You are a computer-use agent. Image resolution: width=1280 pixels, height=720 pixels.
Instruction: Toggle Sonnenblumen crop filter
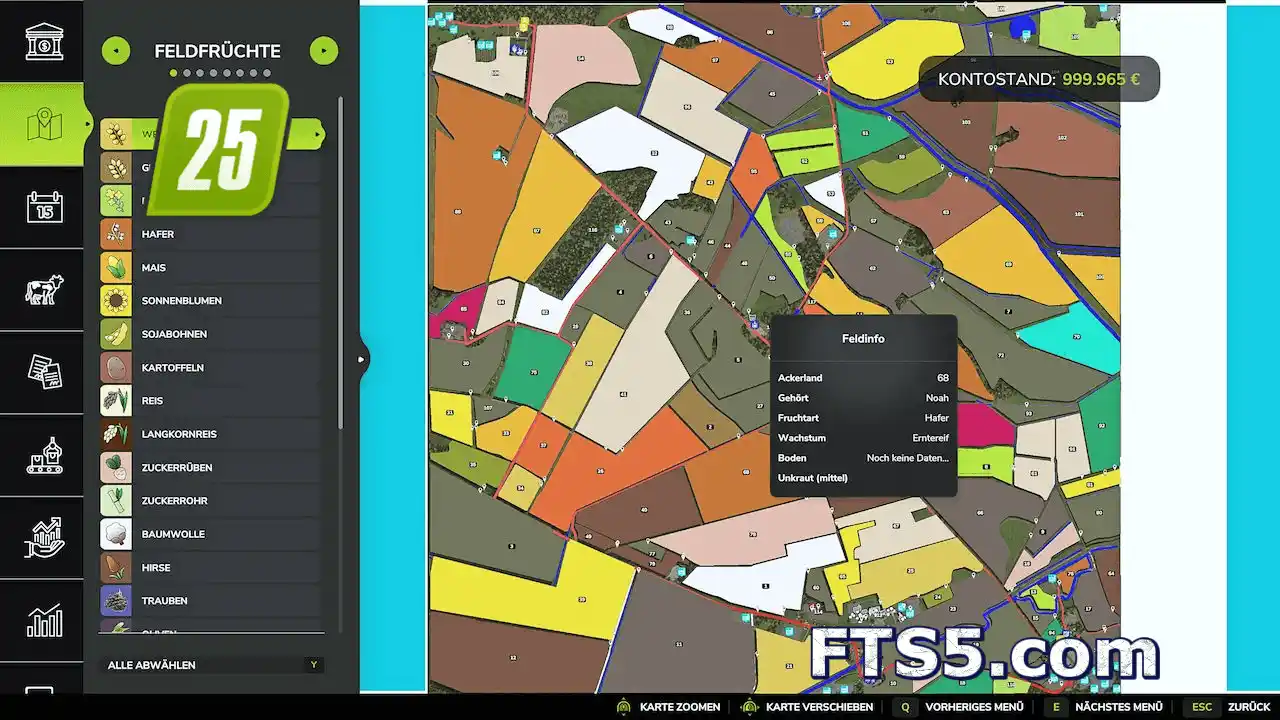click(x=210, y=301)
